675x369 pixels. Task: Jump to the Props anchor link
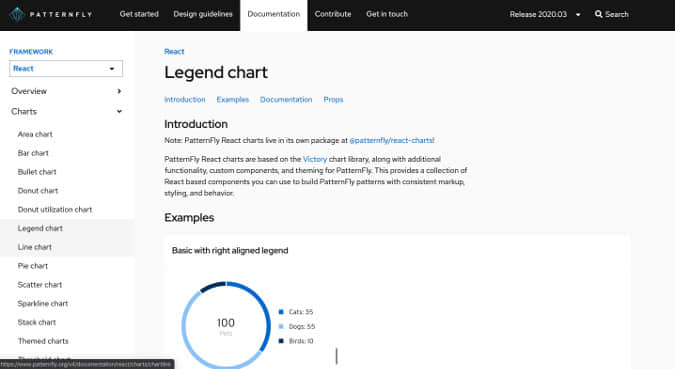pyautogui.click(x=333, y=99)
